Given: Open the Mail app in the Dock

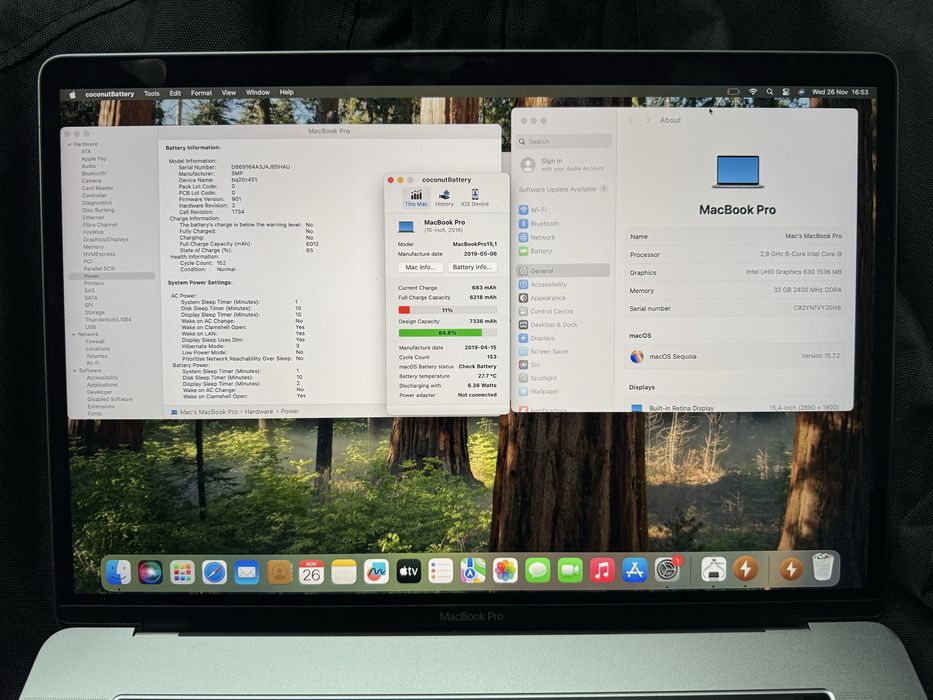Looking at the screenshot, I should point(246,573).
